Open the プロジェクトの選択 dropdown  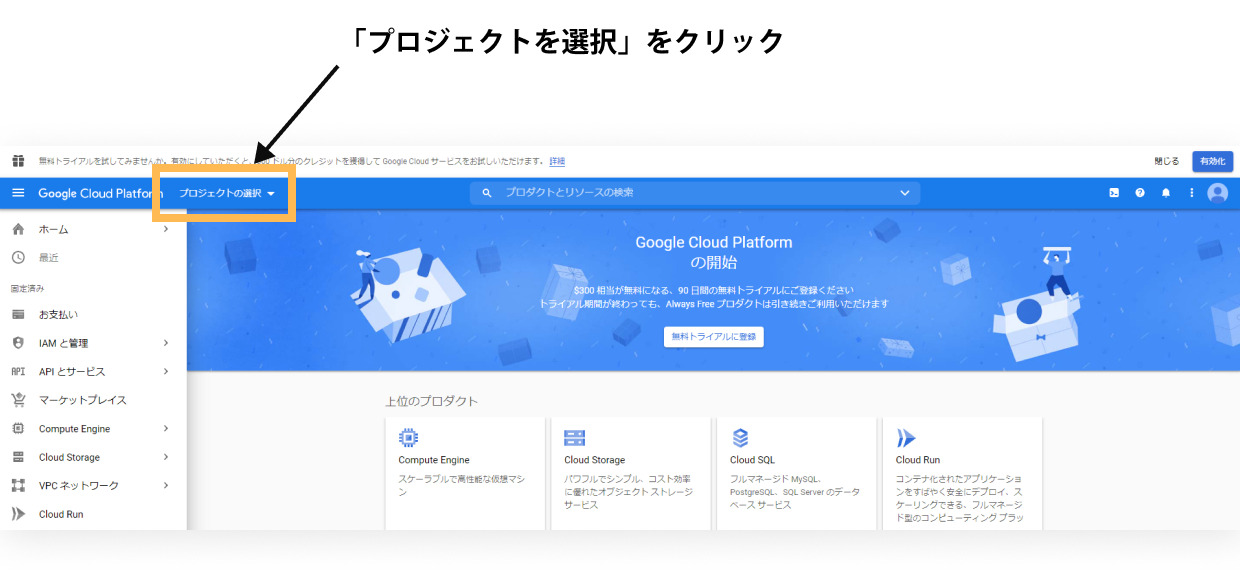pos(227,193)
